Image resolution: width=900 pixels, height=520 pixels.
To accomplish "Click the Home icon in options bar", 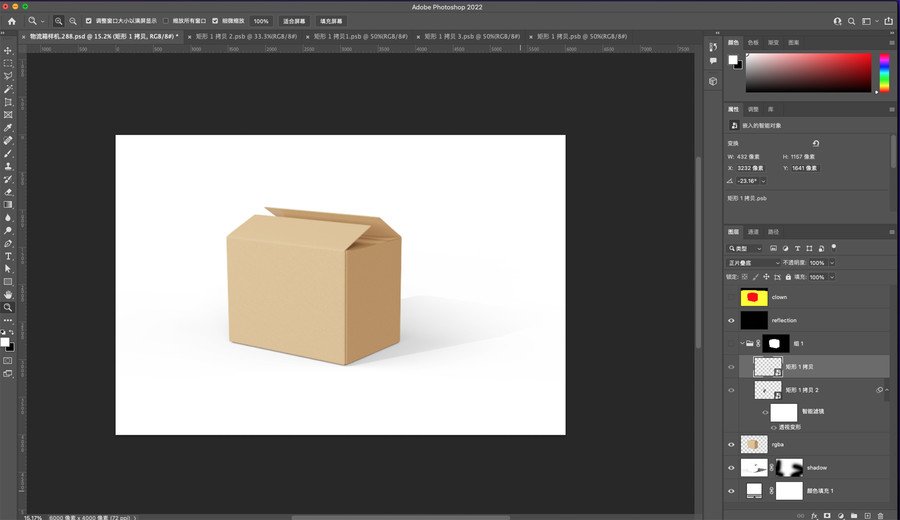I will point(11,21).
